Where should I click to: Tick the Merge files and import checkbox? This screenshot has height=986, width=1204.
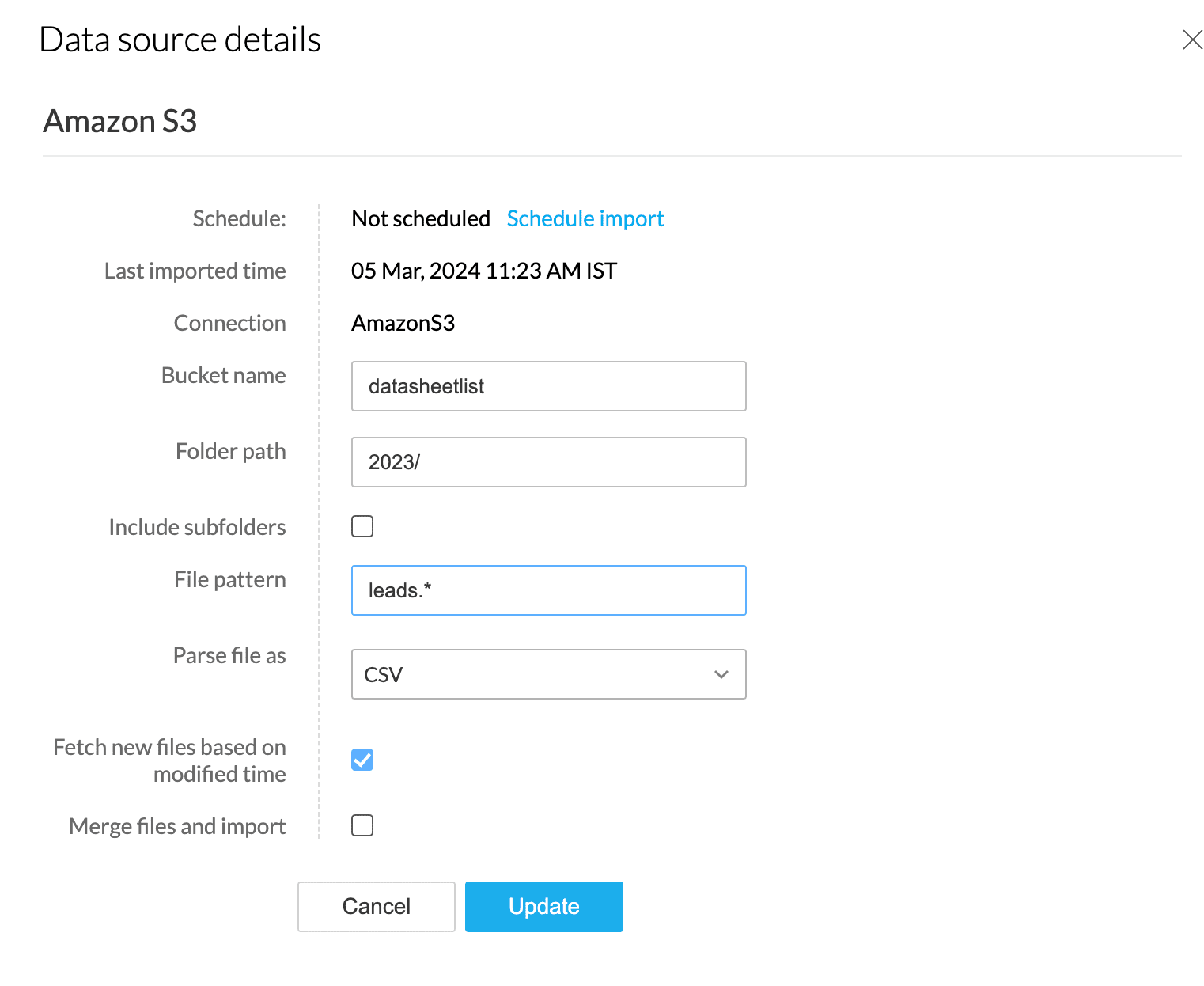[362, 825]
